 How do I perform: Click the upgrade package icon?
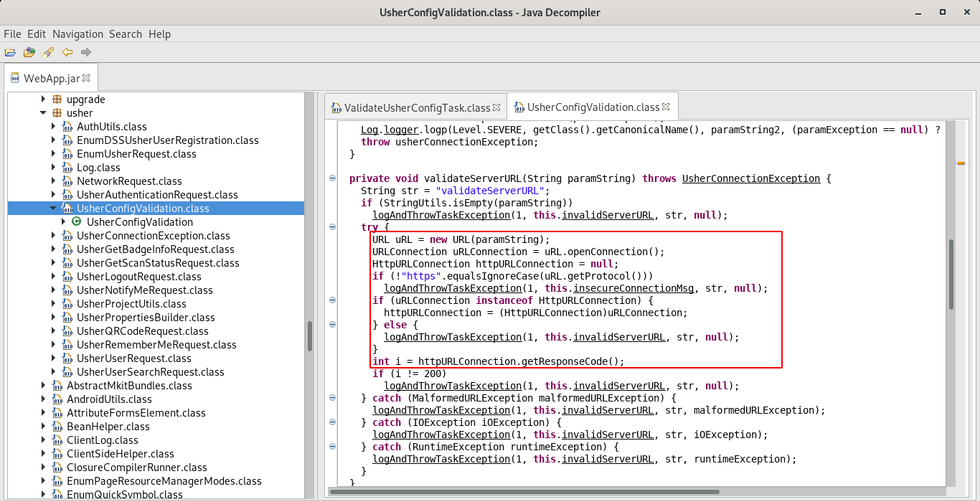tap(57, 99)
